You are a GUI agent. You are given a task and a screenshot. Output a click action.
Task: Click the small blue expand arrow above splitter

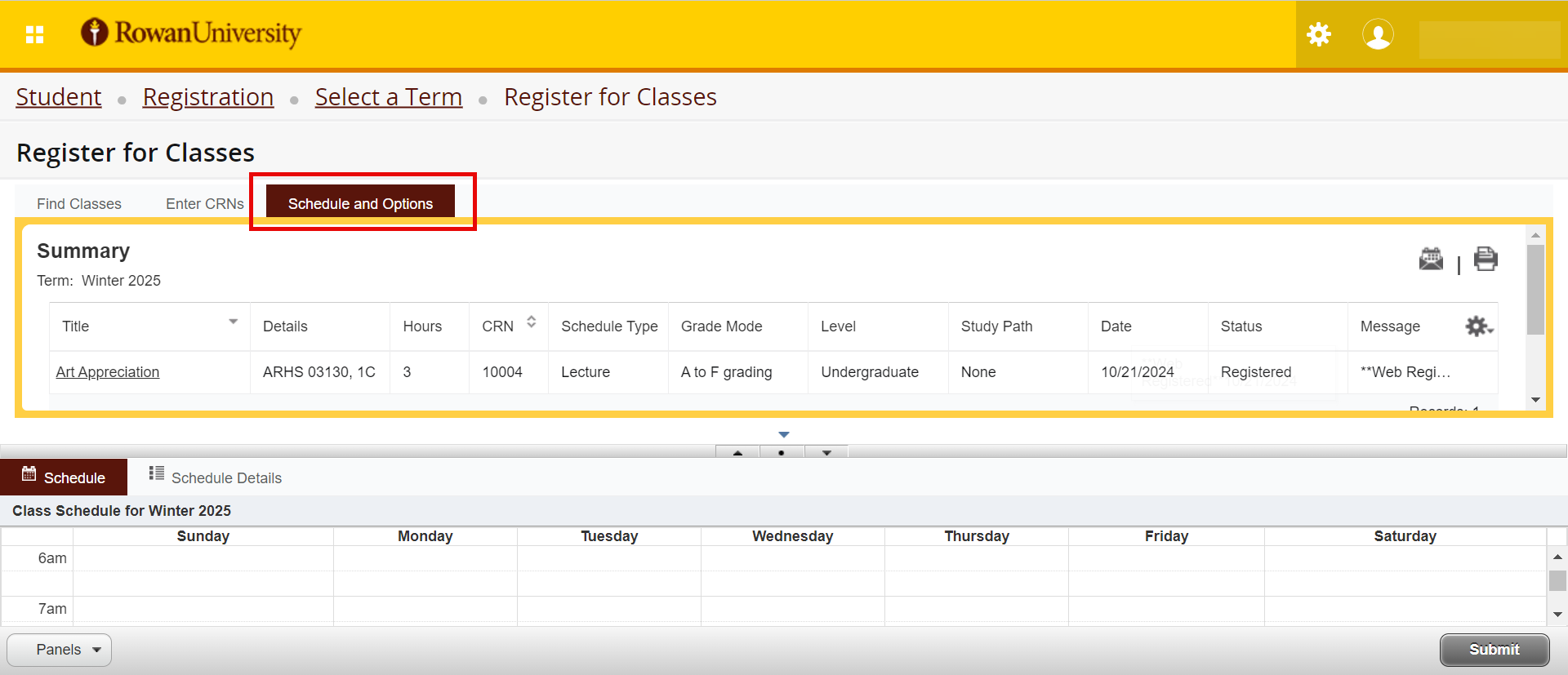(x=784, y=435)
